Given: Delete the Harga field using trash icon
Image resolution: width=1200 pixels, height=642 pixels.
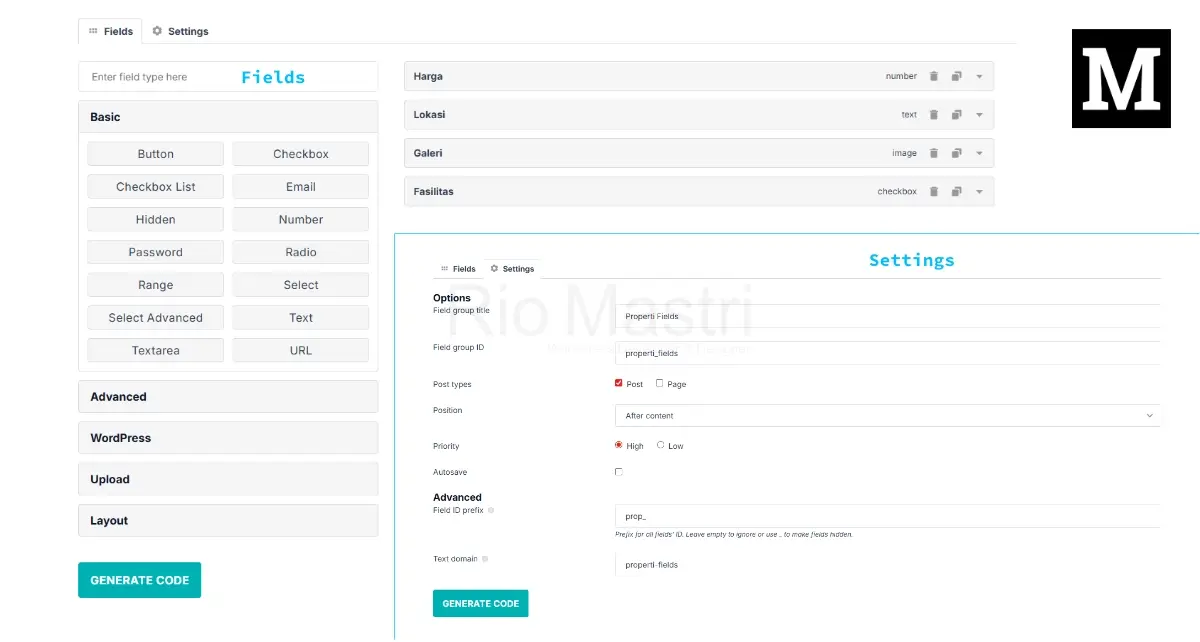Looking at the screenshot, I should pyautogui.click(x=934, y=76).
